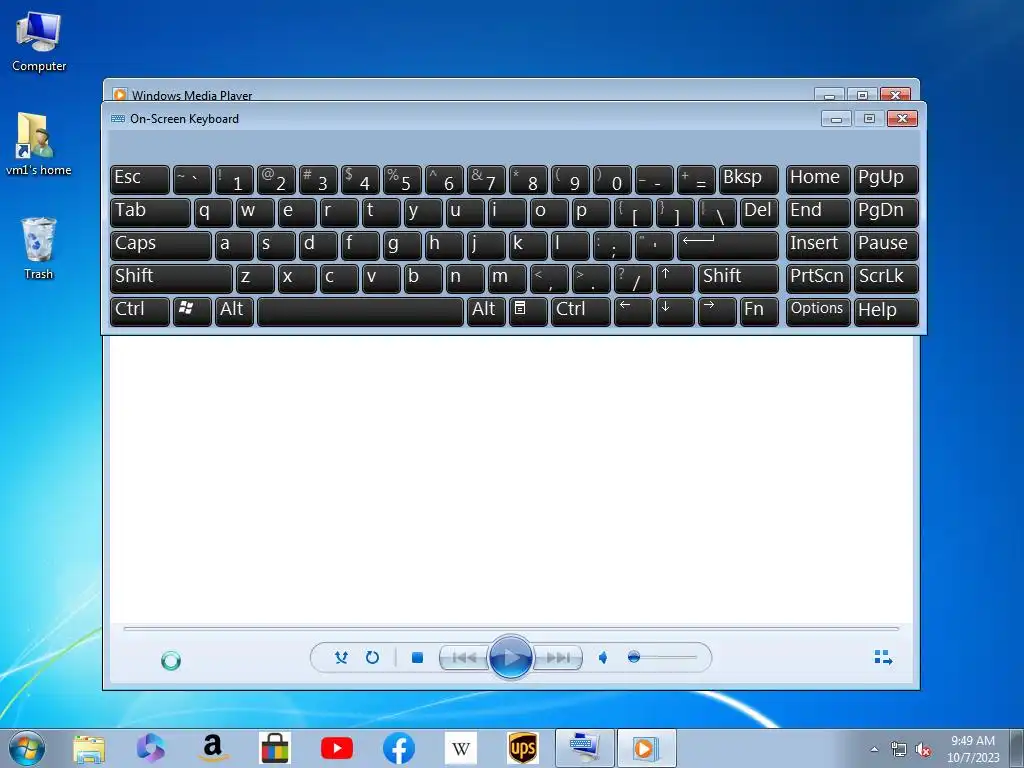Switch to Now Playing view icon
Viewport: 1024px width, 768px height.
884,657
